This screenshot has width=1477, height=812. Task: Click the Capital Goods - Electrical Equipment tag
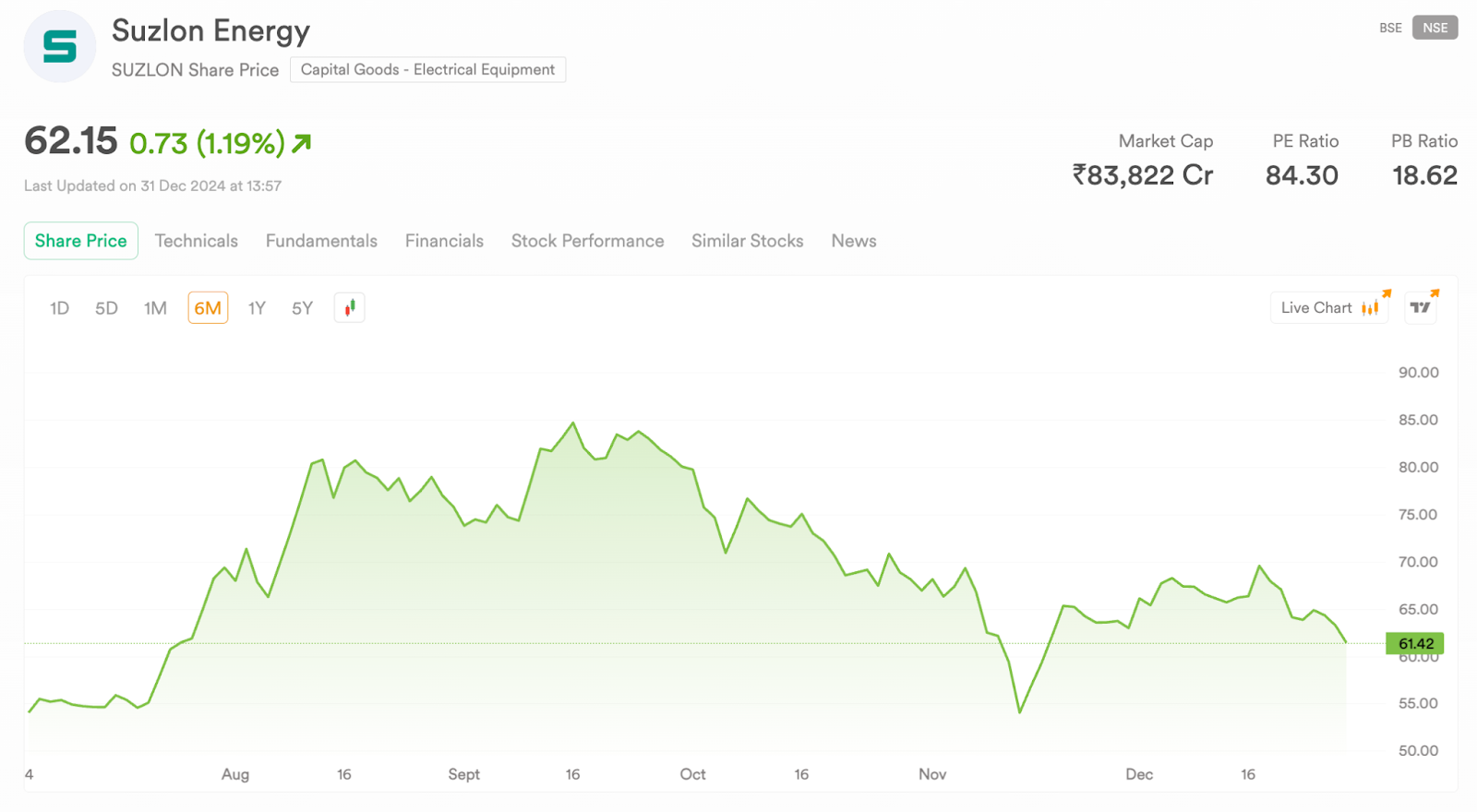click(x=427, y=69)
